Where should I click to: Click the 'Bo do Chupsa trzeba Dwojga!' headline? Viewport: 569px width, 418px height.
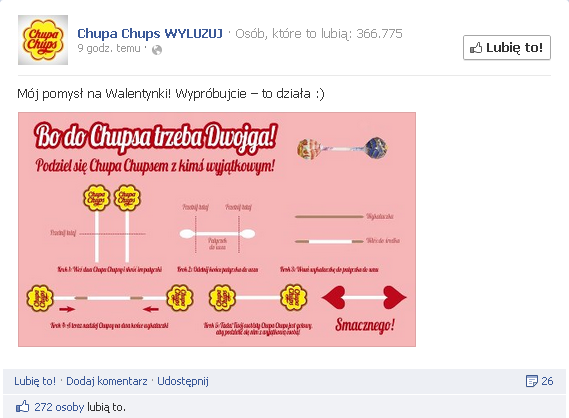click(156, 136)
